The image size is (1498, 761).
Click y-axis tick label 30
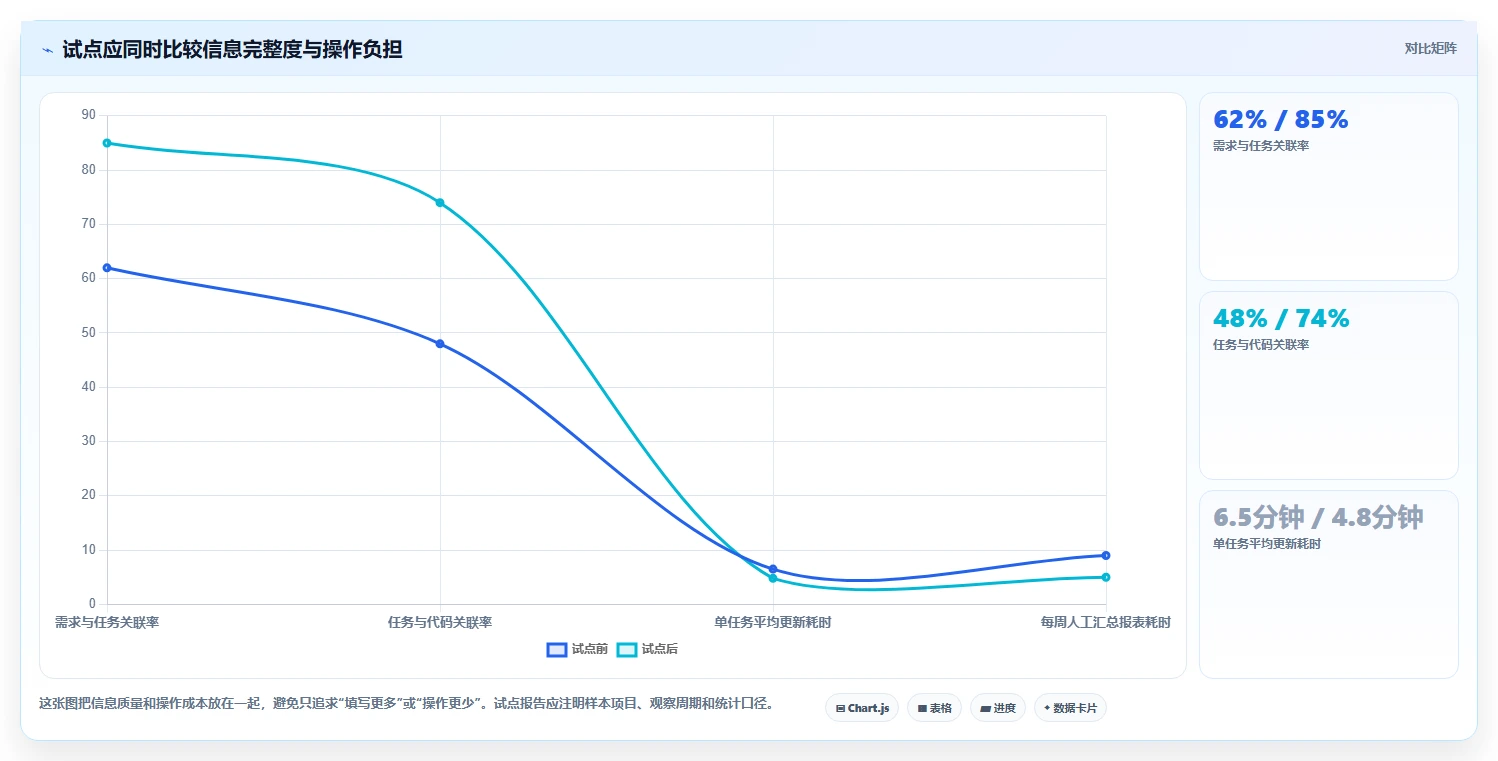point(89,441)
